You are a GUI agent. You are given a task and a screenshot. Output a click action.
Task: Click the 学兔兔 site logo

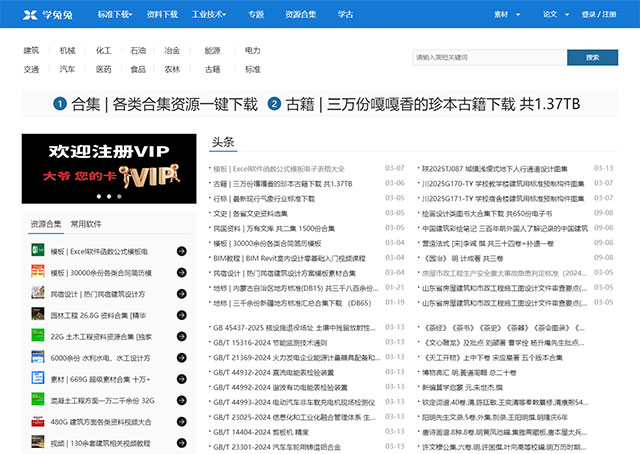tap(50, 14)
